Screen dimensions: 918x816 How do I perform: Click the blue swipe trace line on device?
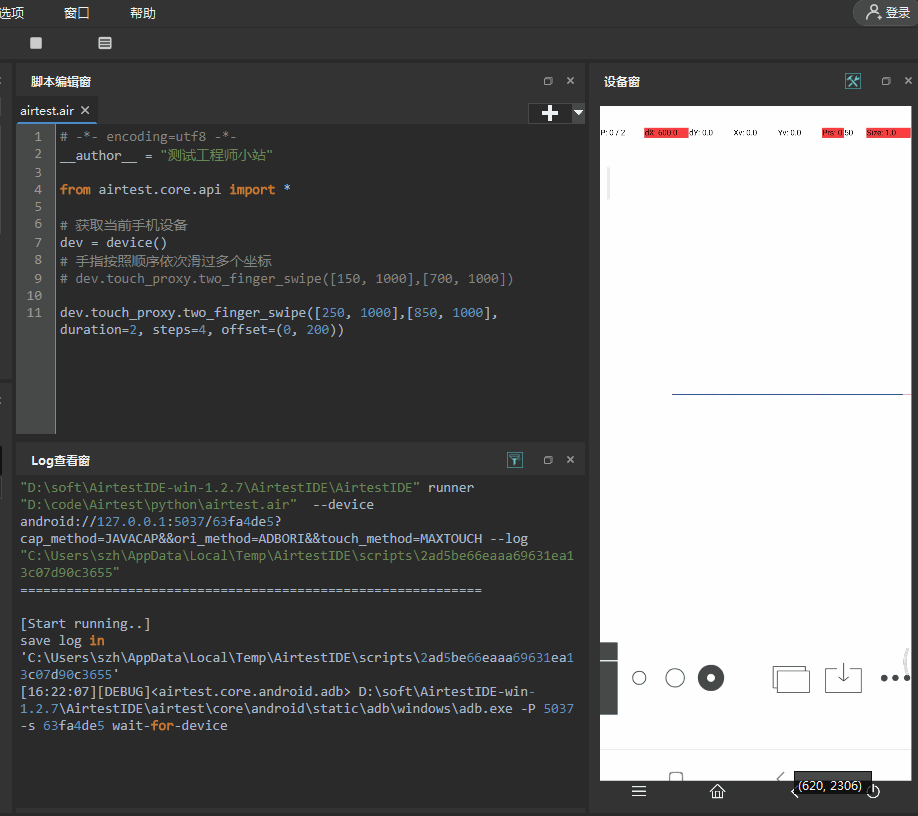tap(787, 394)
